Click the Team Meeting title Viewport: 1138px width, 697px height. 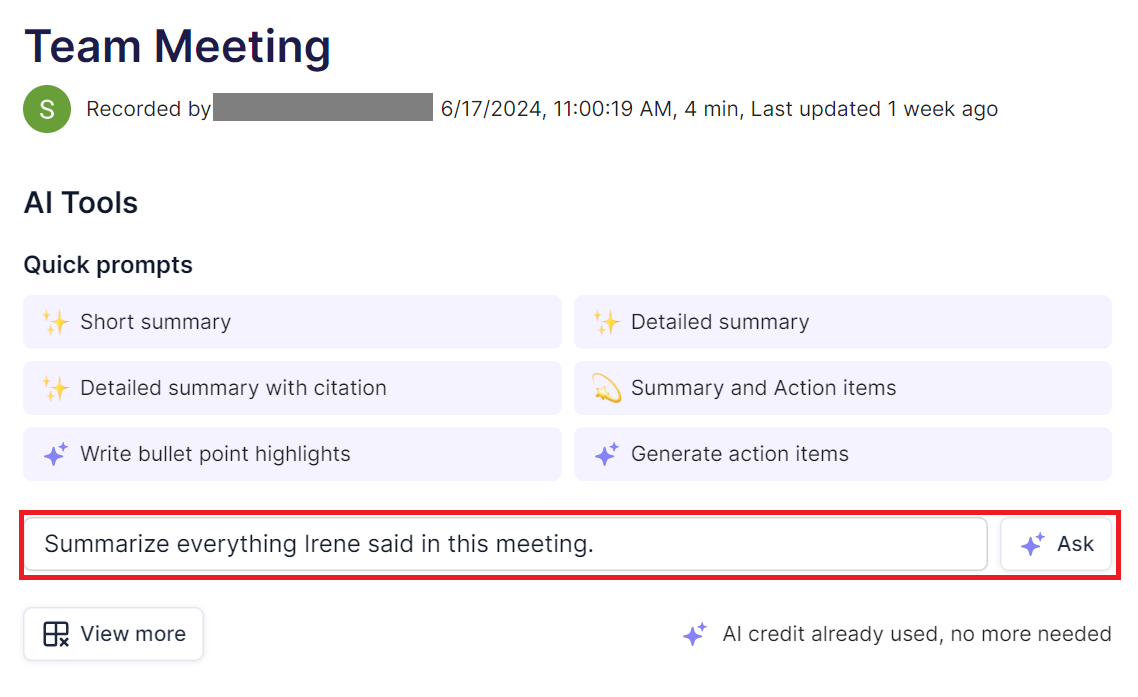(x=177, y=47)
